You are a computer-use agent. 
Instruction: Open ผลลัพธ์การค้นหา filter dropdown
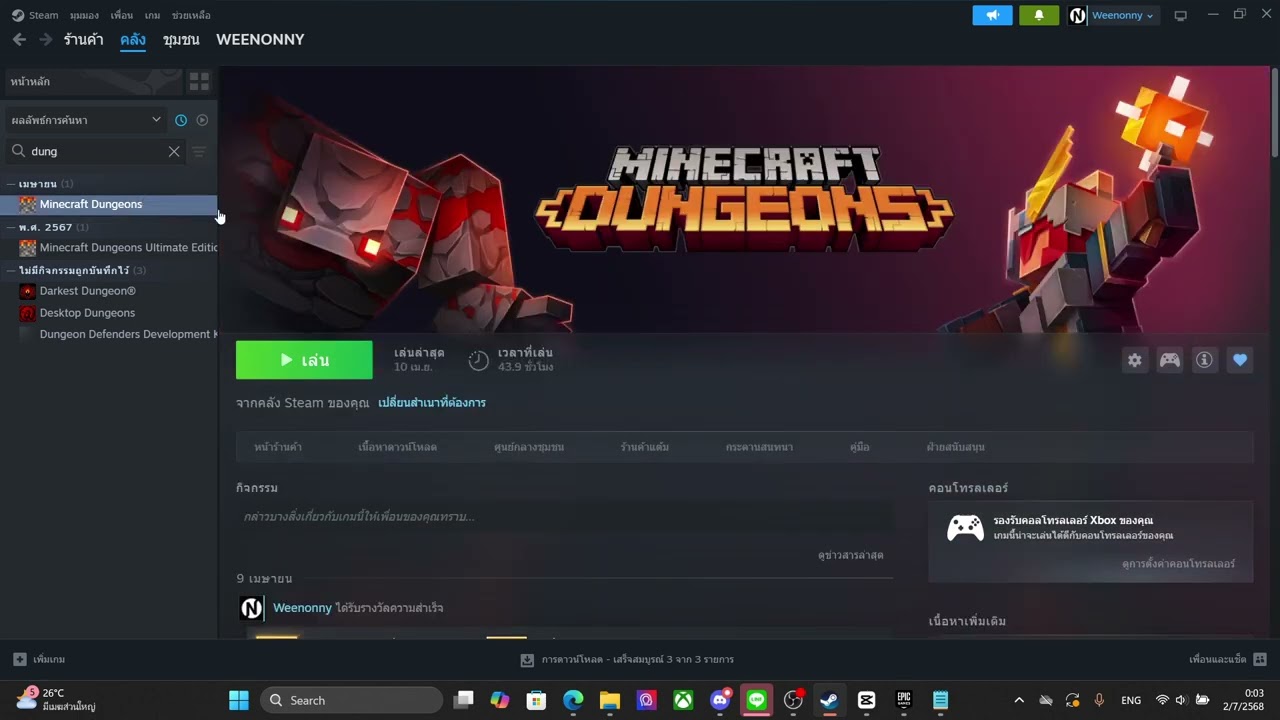[x=86, y=120]
